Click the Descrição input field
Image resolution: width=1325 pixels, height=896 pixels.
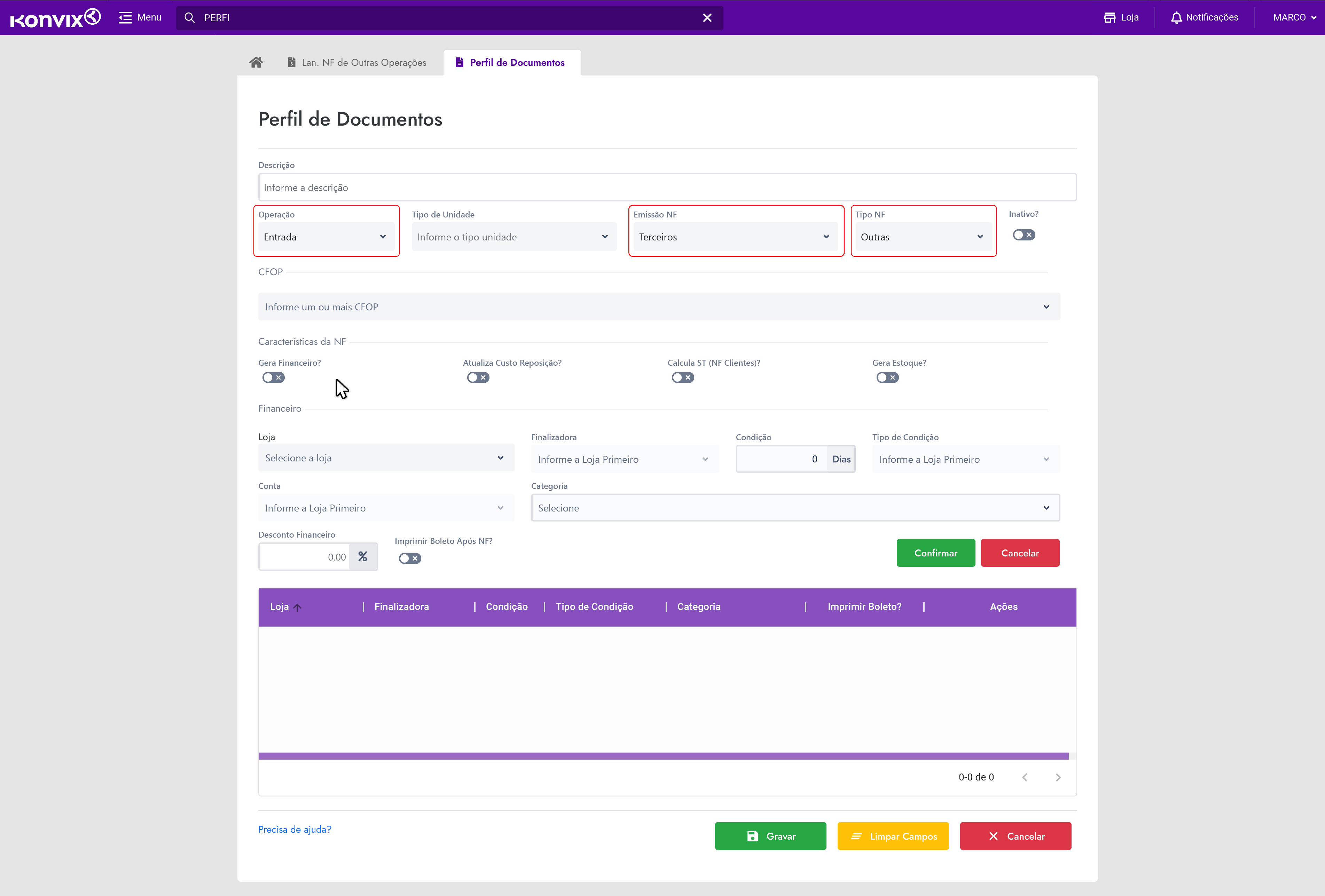pyautogui.click(x=666, y=188)
